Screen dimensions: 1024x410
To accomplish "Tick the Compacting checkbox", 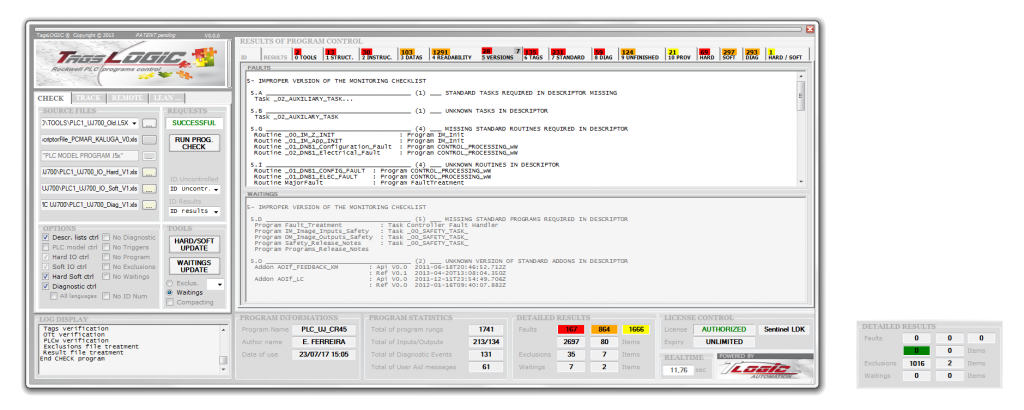I will [x=170, y=302].
